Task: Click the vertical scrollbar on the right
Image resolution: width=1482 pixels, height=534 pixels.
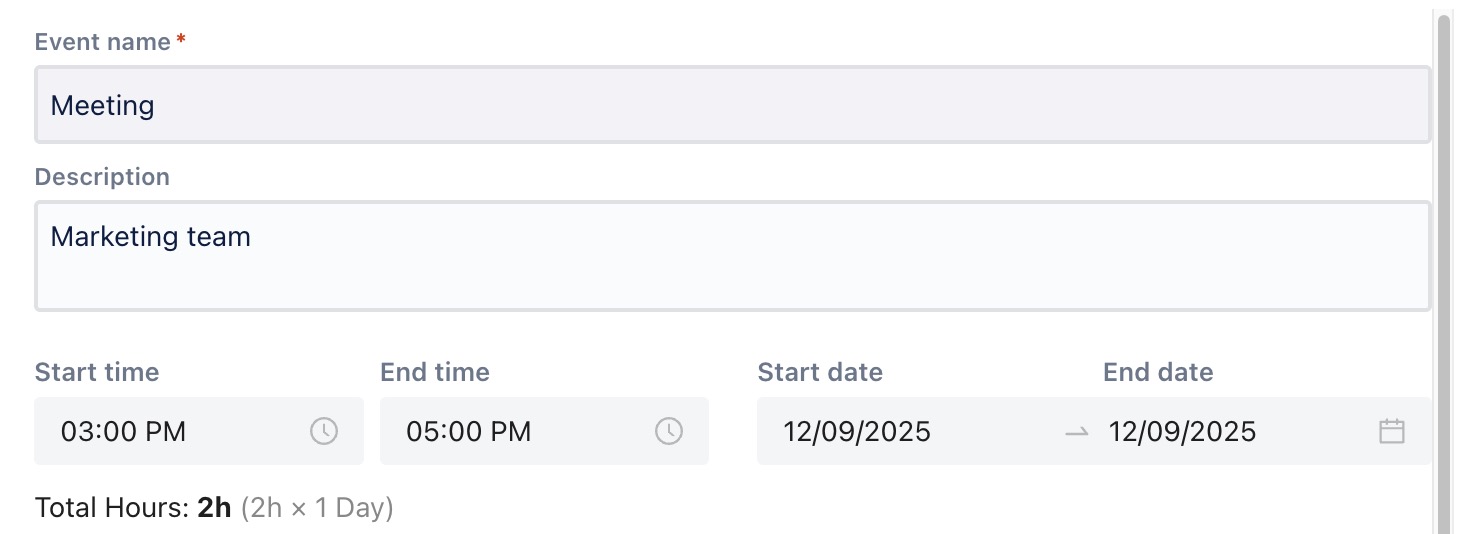Action: 1443,270
